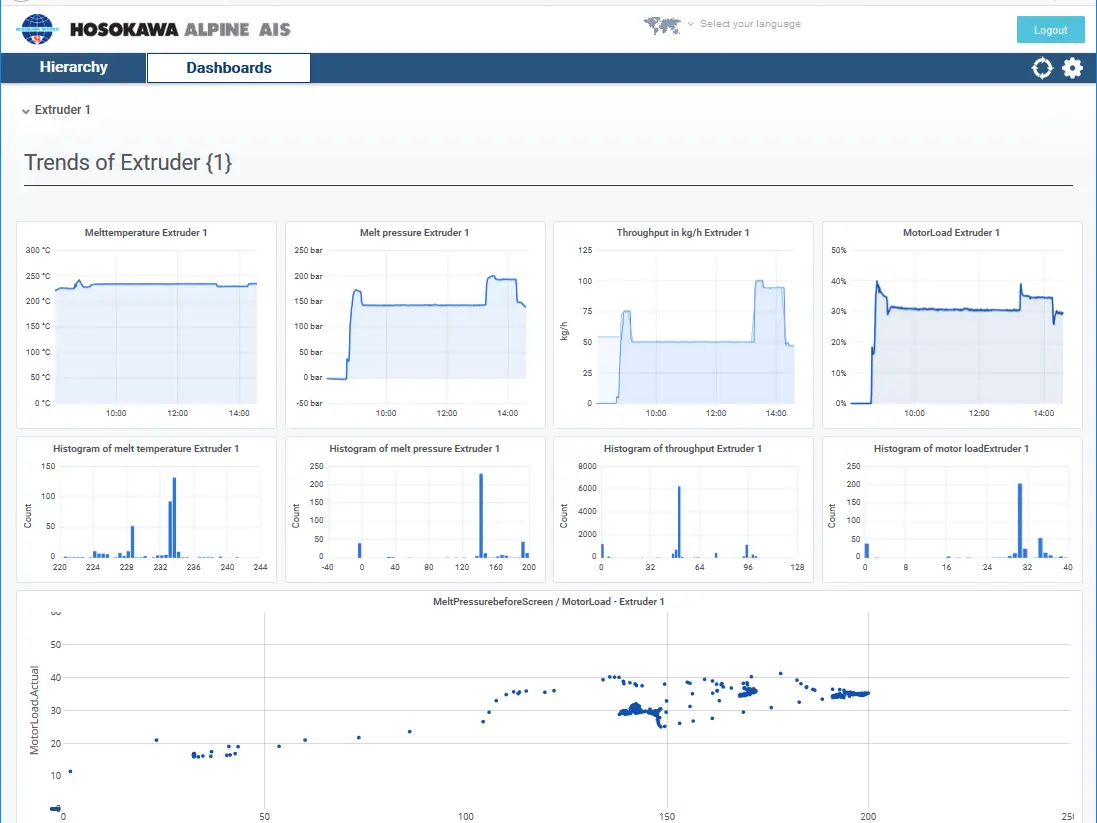This screenshot has height=823, width=1097.
Task: Click the Trends of Extruder {1} heading
Action: [128, 163]
